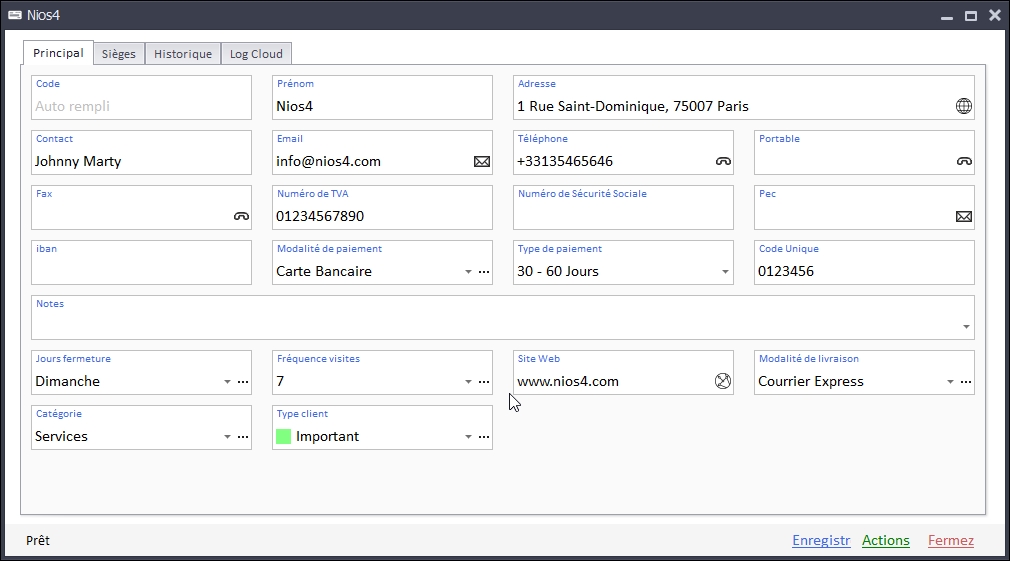Switch to the Sièges tab
This screenshot has width=1010, height=561.
click(x=119, y=54)
